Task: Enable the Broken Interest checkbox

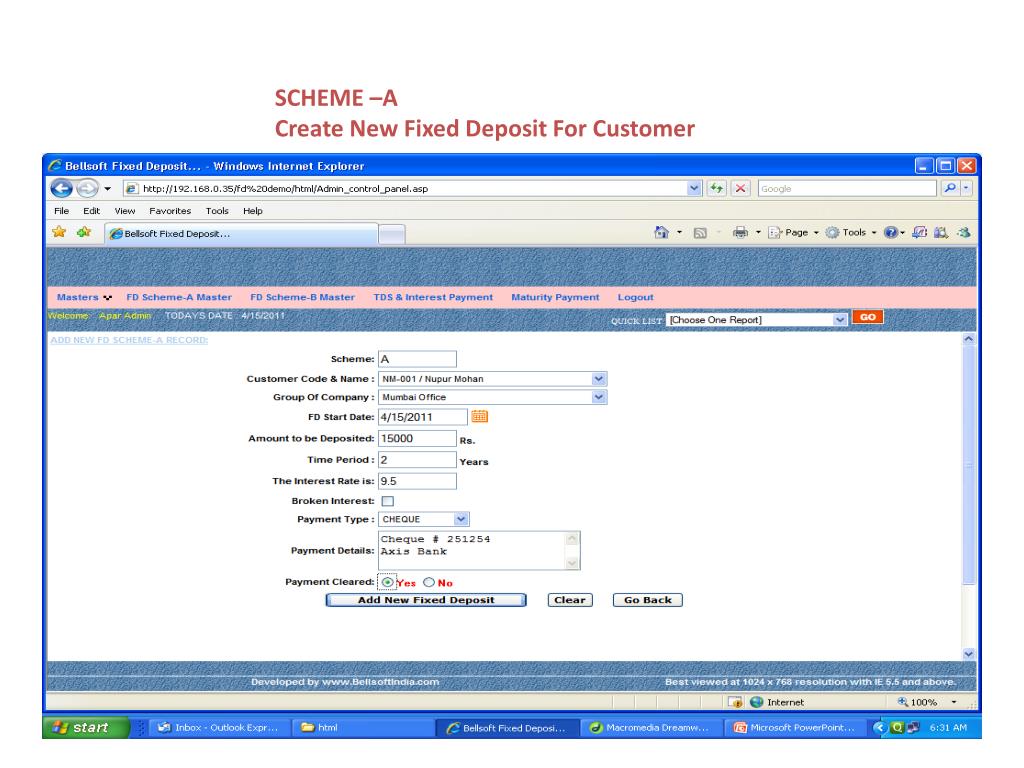Action: 388,501
